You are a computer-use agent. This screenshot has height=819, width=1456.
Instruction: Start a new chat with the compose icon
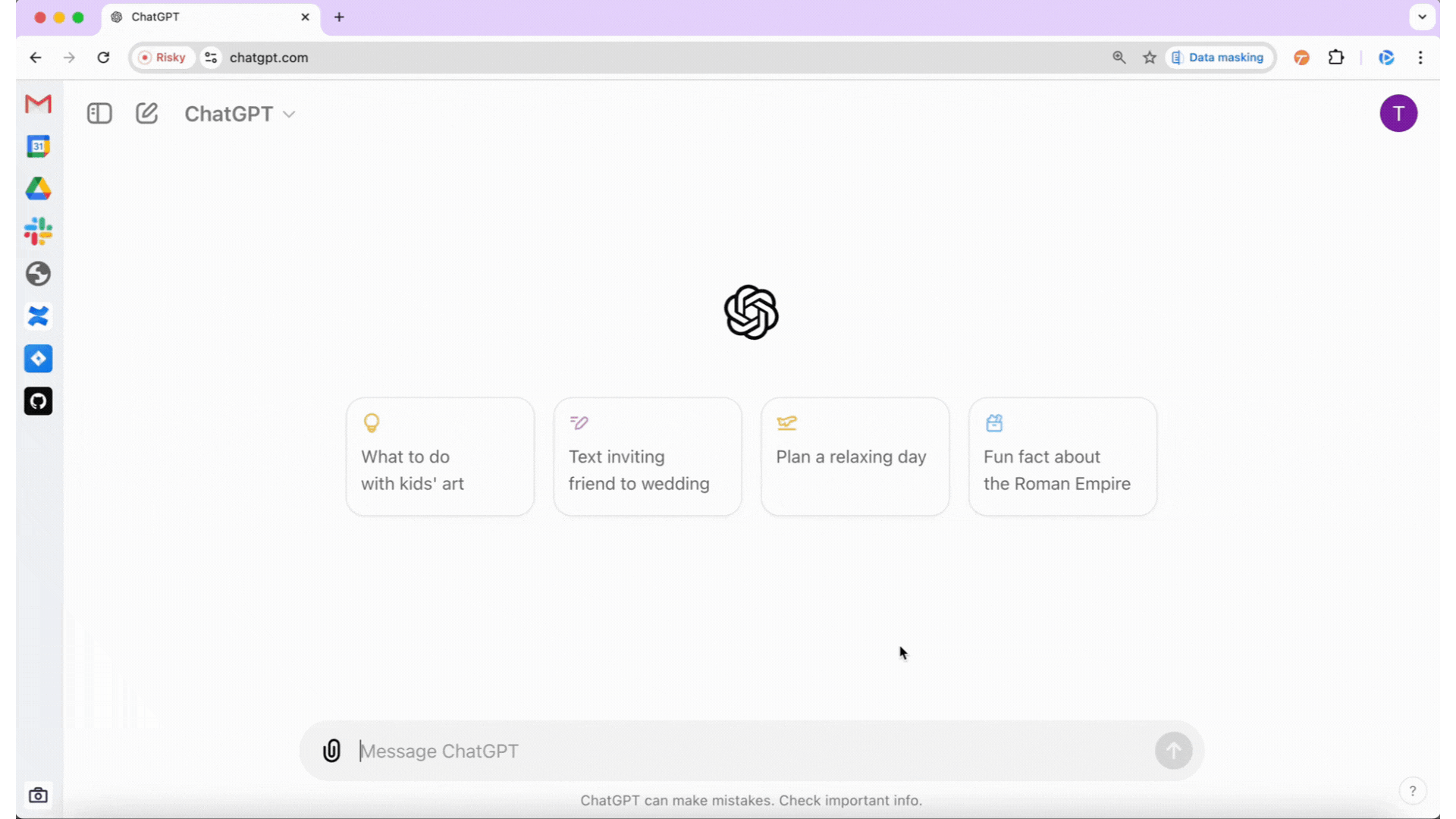pos(146,114)
